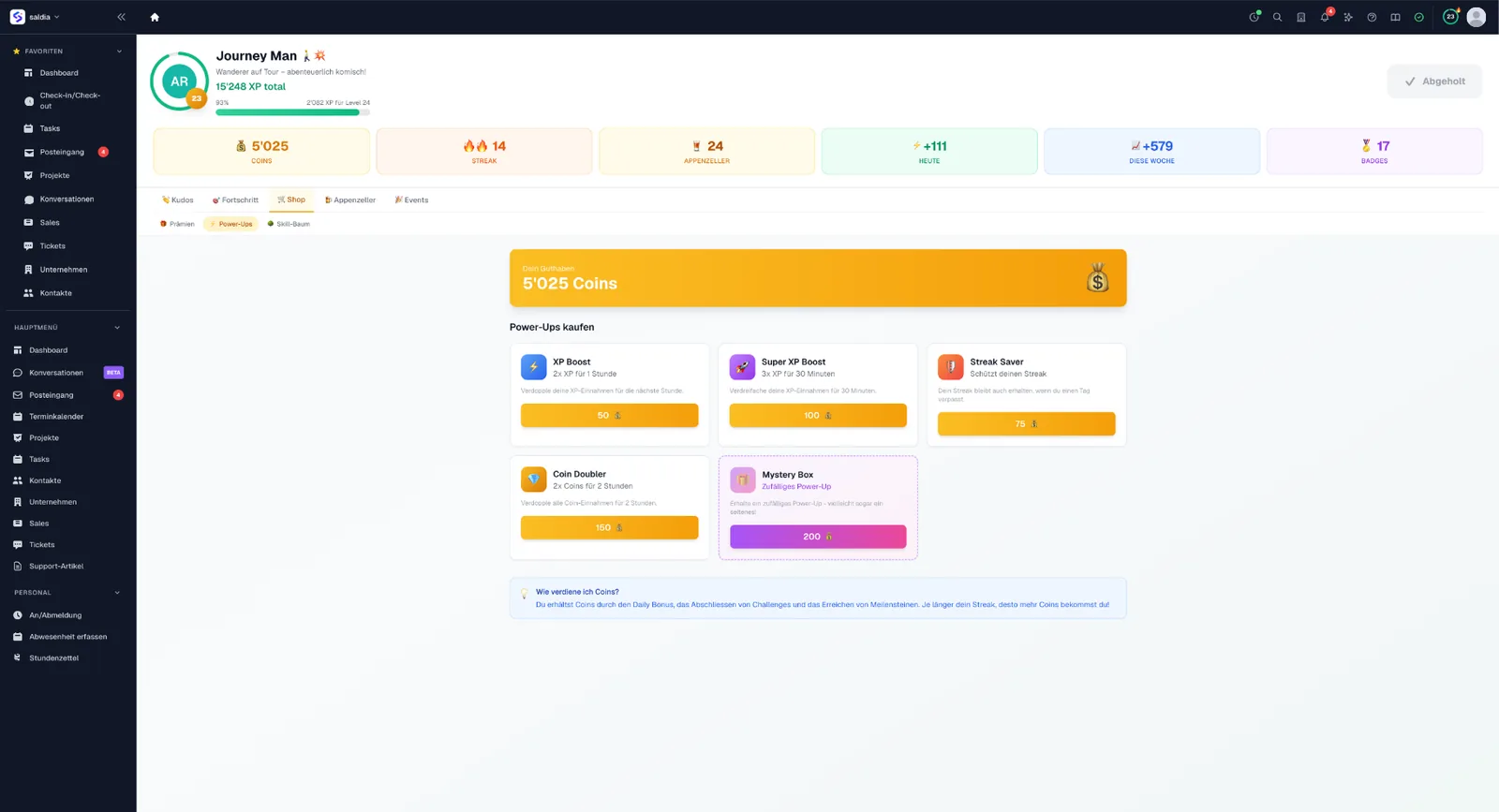Collapse the Personal section

(x=117, y=593)
